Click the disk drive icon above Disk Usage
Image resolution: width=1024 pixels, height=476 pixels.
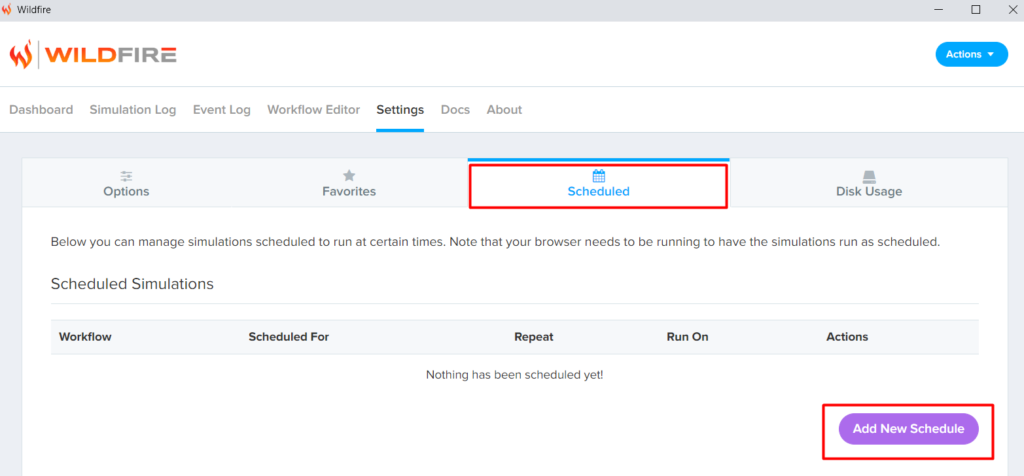click(x=869, y=175)
